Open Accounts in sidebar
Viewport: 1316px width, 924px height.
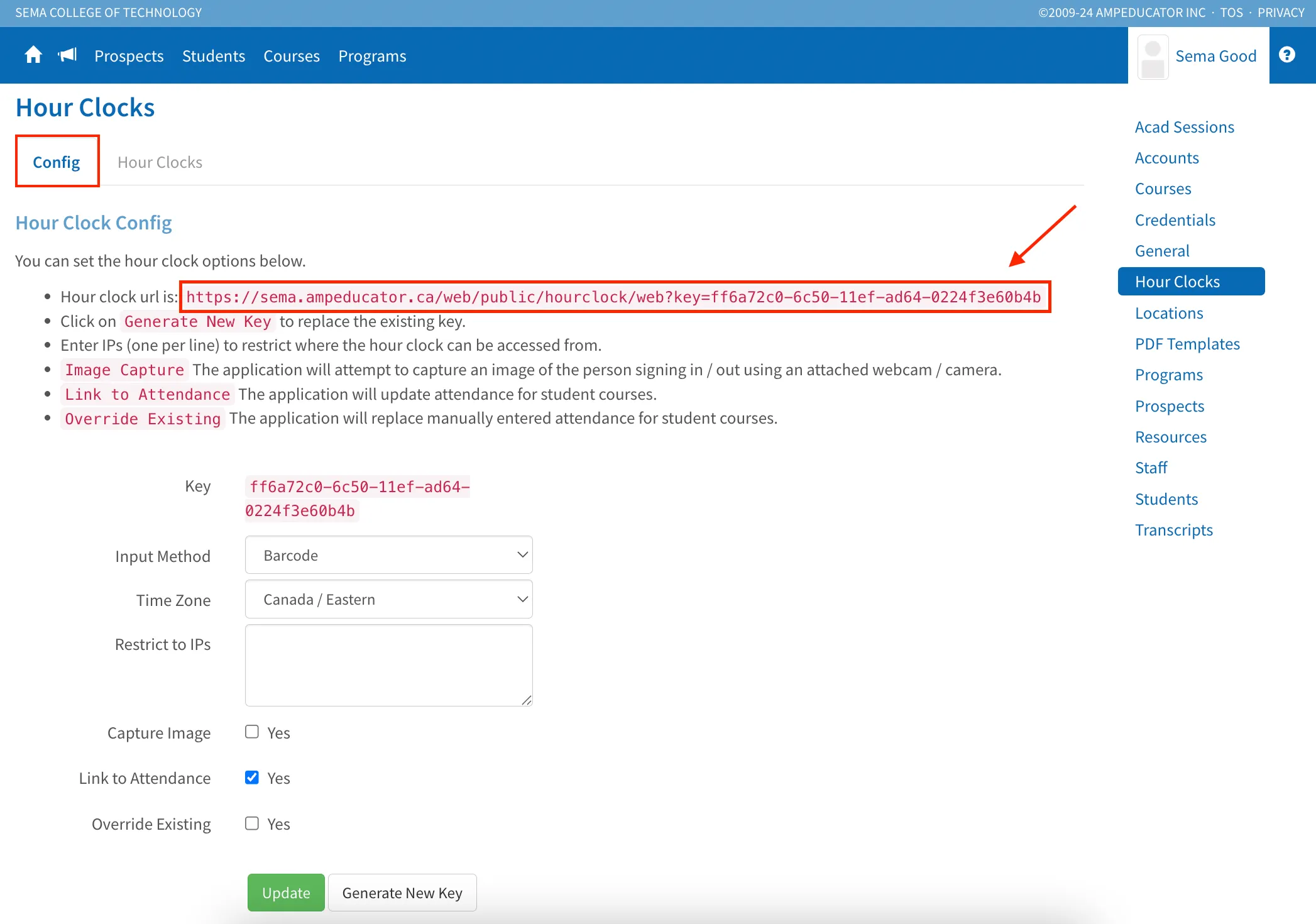pos(1166,158)
